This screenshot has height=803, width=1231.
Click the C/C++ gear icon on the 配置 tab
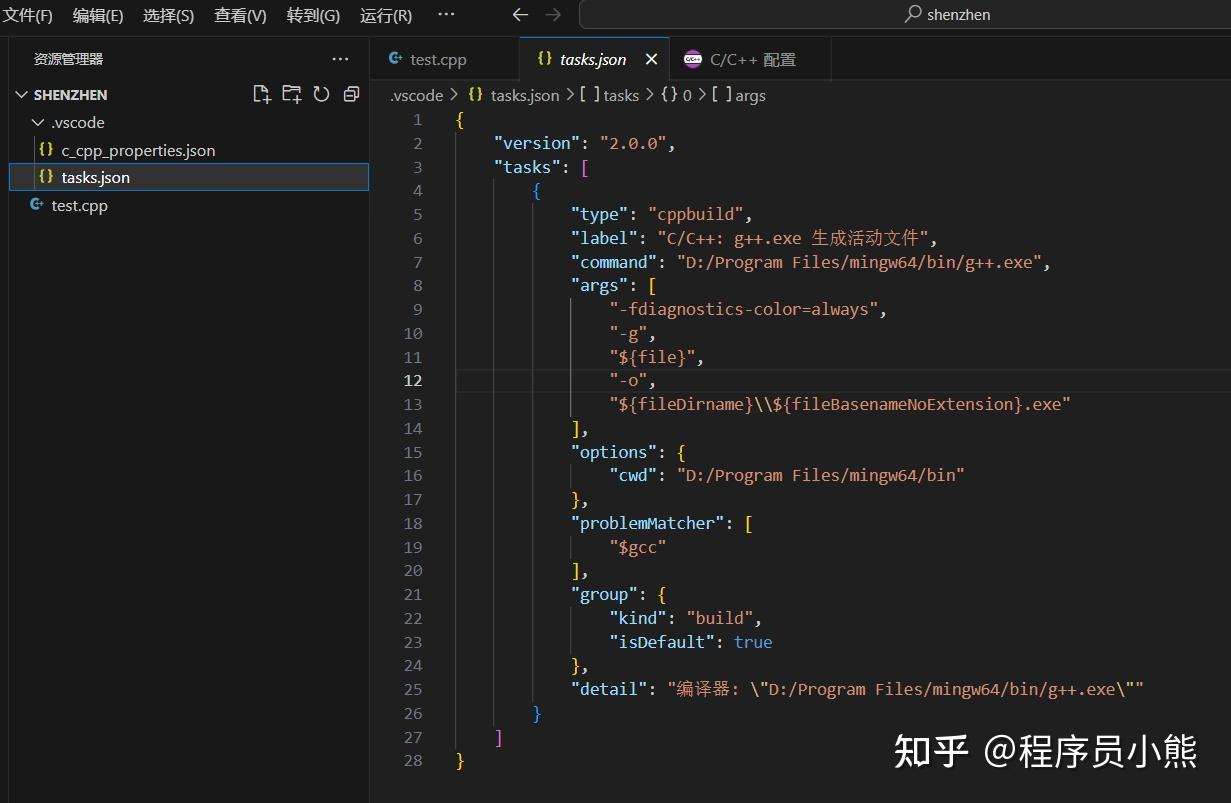[694, 59]
